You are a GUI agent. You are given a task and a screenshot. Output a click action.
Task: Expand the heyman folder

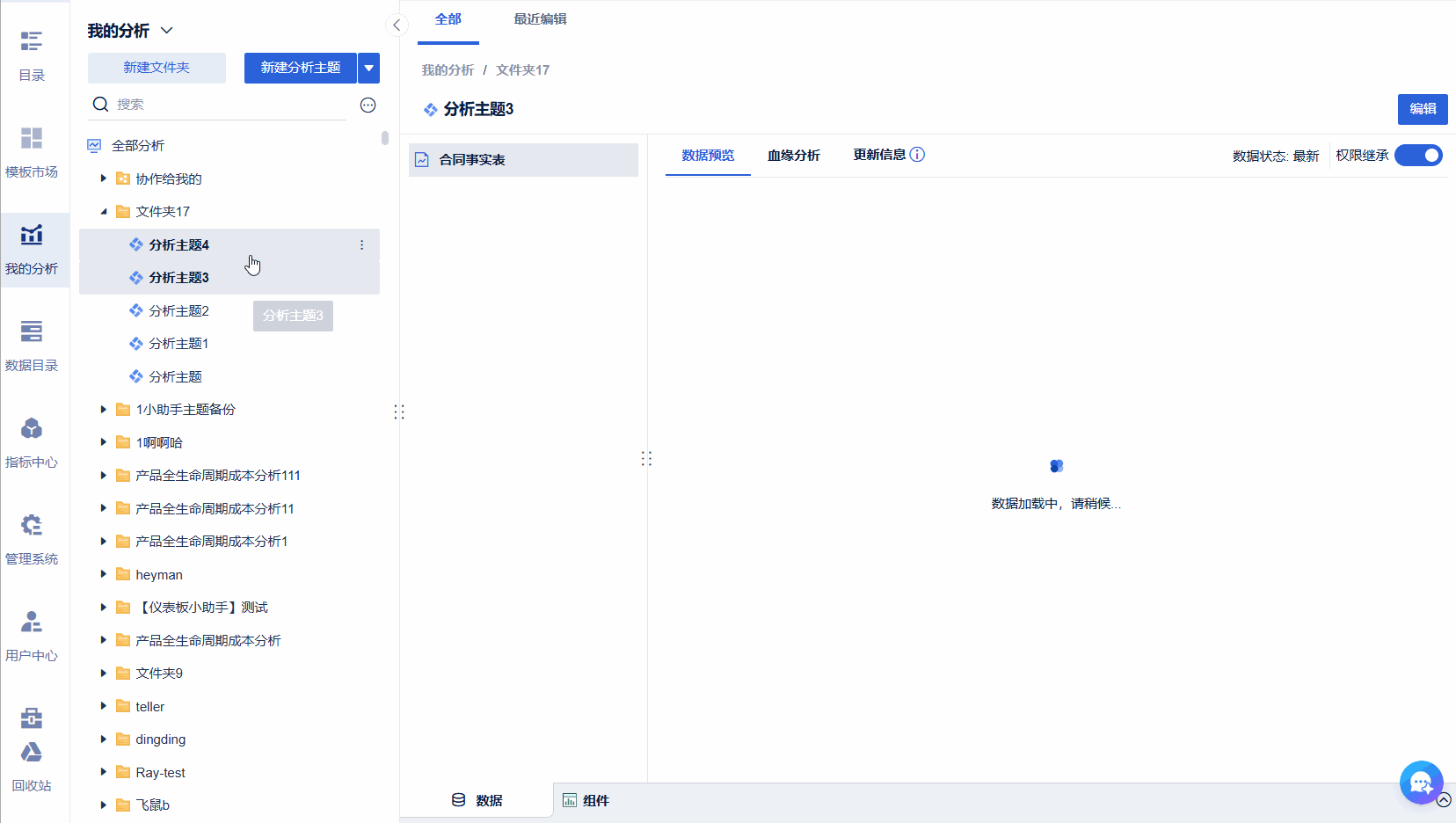click(103, 574)
